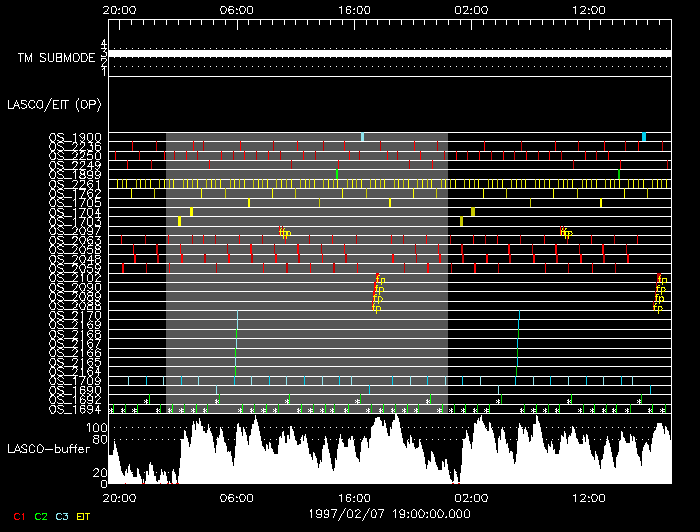The image size is (700, 532).
Task: Click the TM SUBMODE label
Action: [56, 58]
